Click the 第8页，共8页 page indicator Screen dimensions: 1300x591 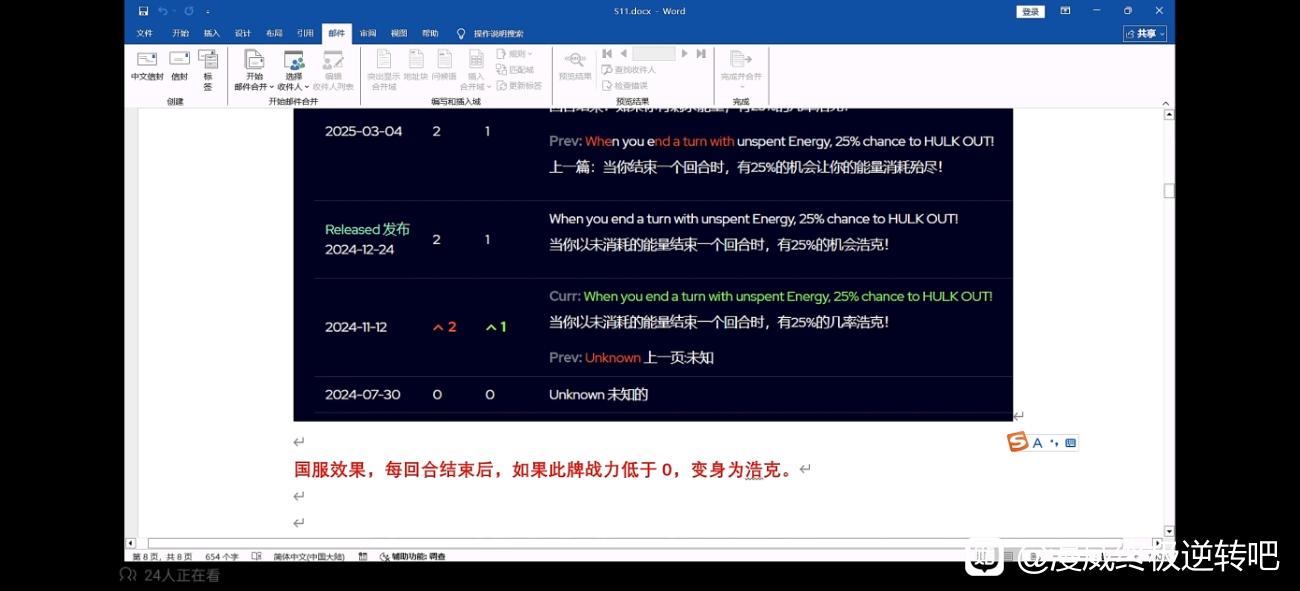click(161, 556)
